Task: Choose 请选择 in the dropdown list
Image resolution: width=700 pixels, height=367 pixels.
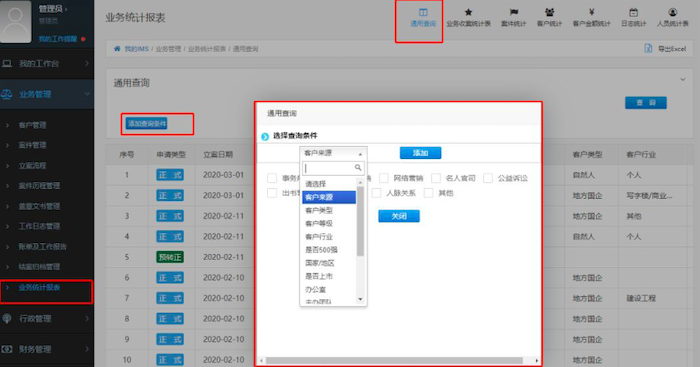Action: [329, 184]
